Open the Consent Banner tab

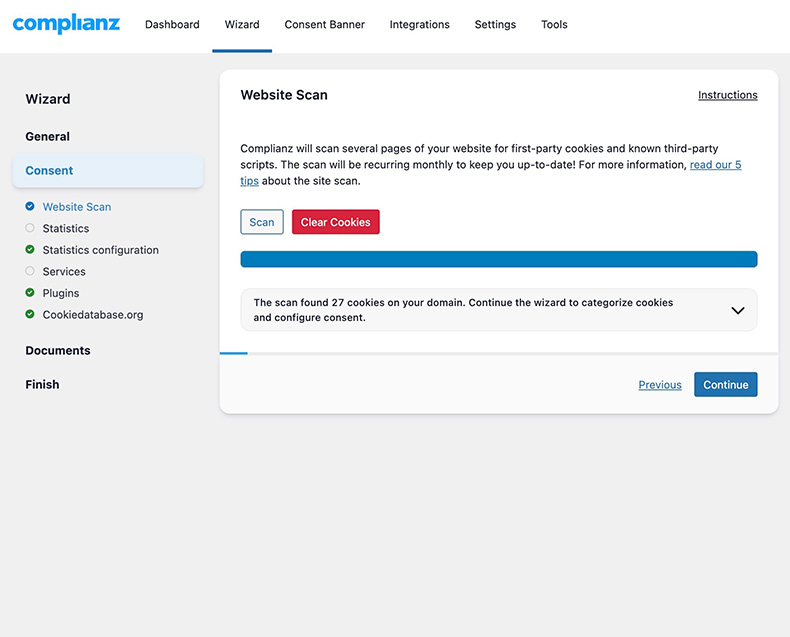[x=324, y=24]
